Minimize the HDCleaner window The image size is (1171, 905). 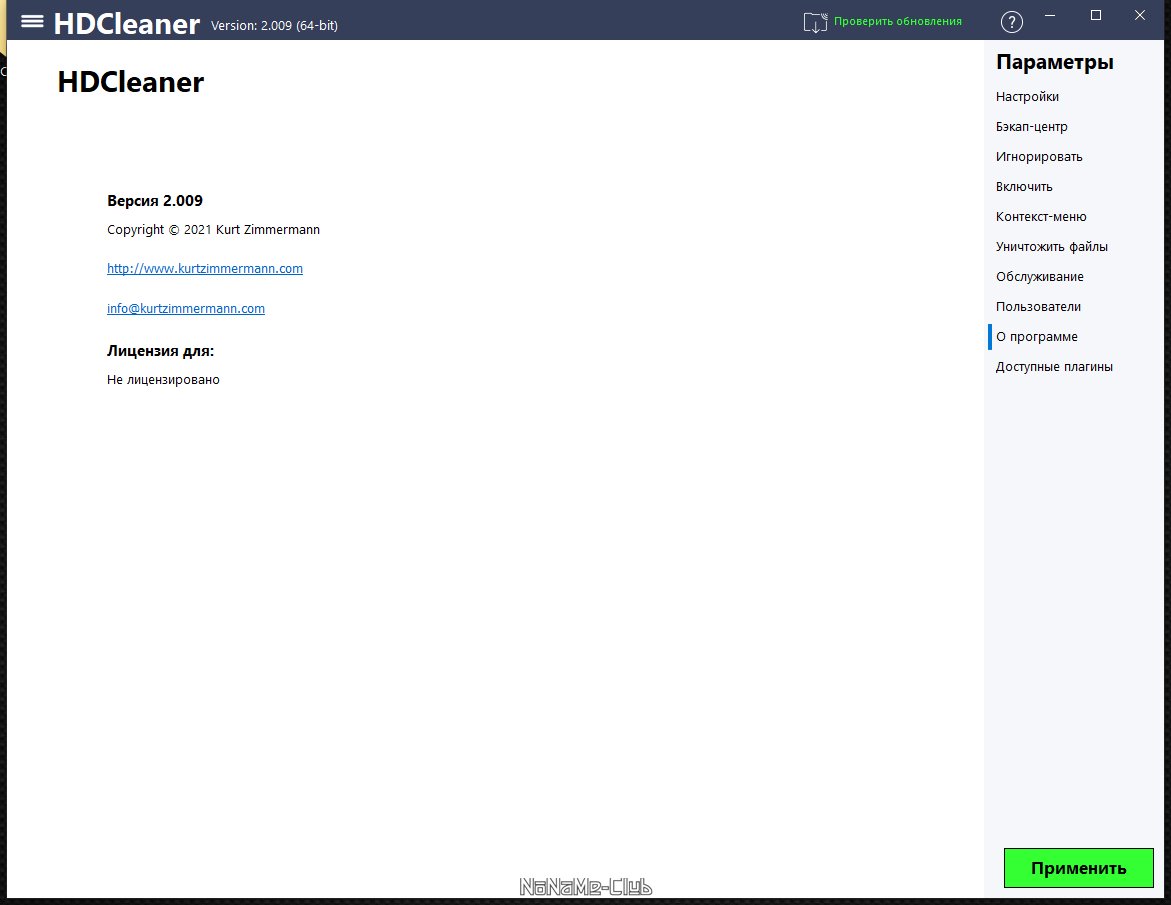click(x=1050, y=15)
